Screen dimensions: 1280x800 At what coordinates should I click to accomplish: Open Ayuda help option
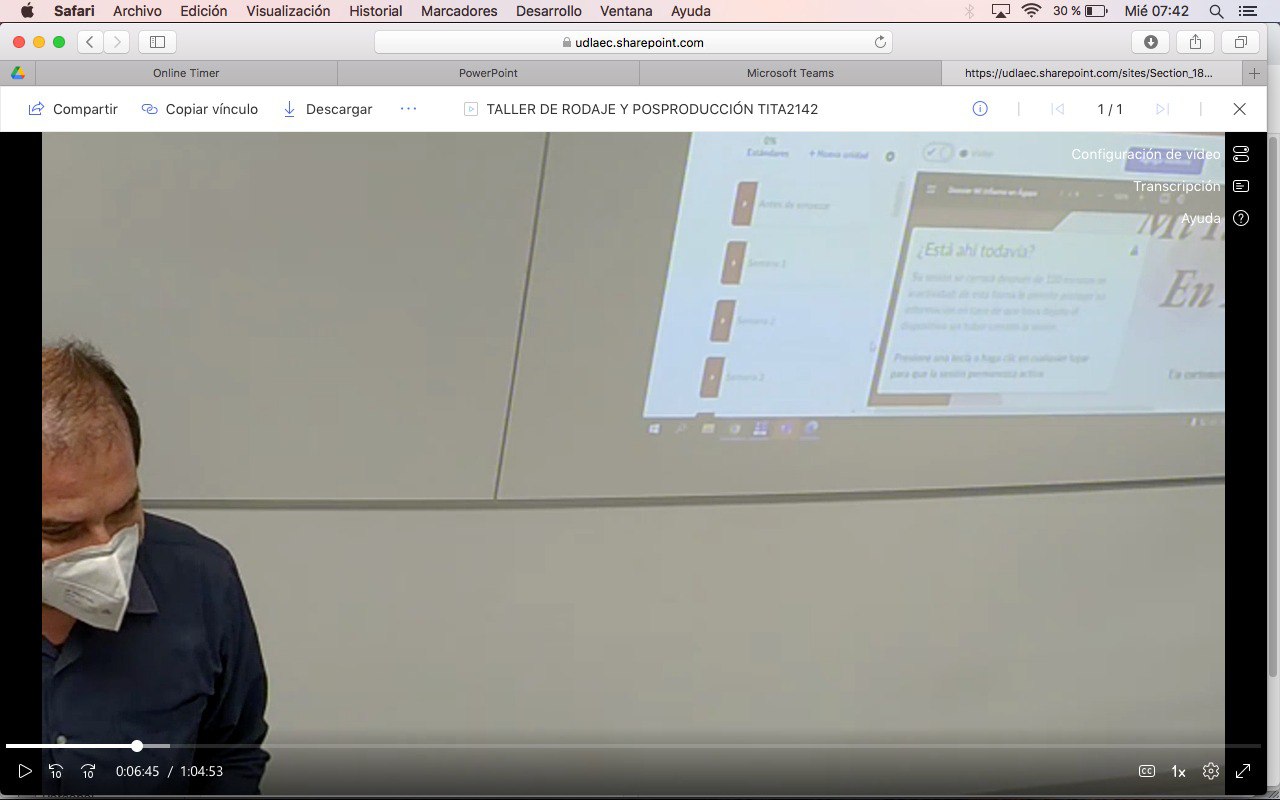[x=1241, y=218]
